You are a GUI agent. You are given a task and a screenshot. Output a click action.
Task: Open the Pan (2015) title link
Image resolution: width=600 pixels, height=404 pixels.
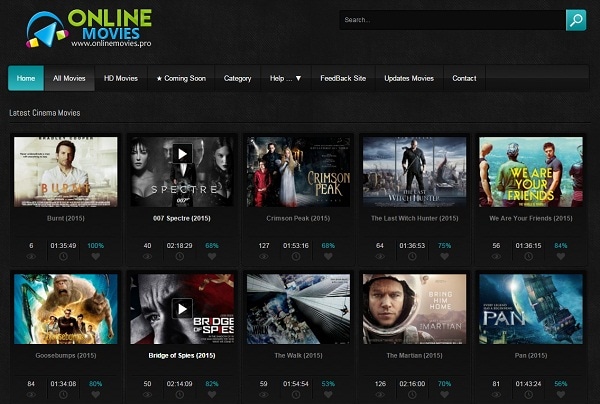531,356
